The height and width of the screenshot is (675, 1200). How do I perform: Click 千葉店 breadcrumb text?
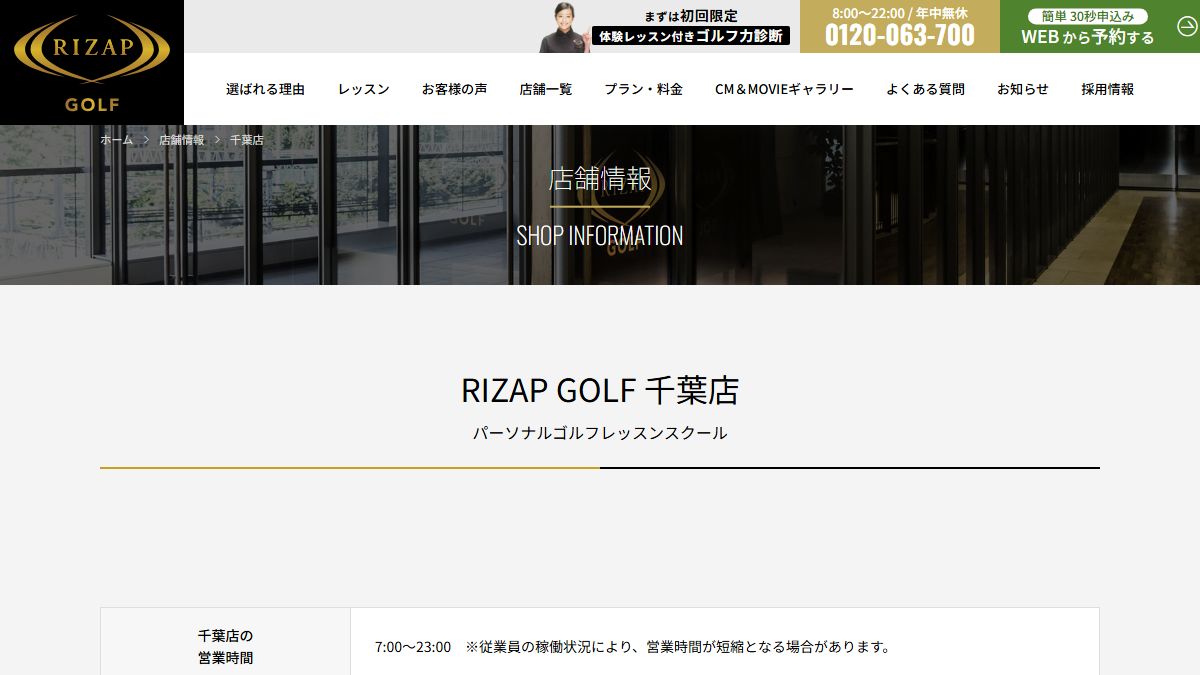coord(247,140)
